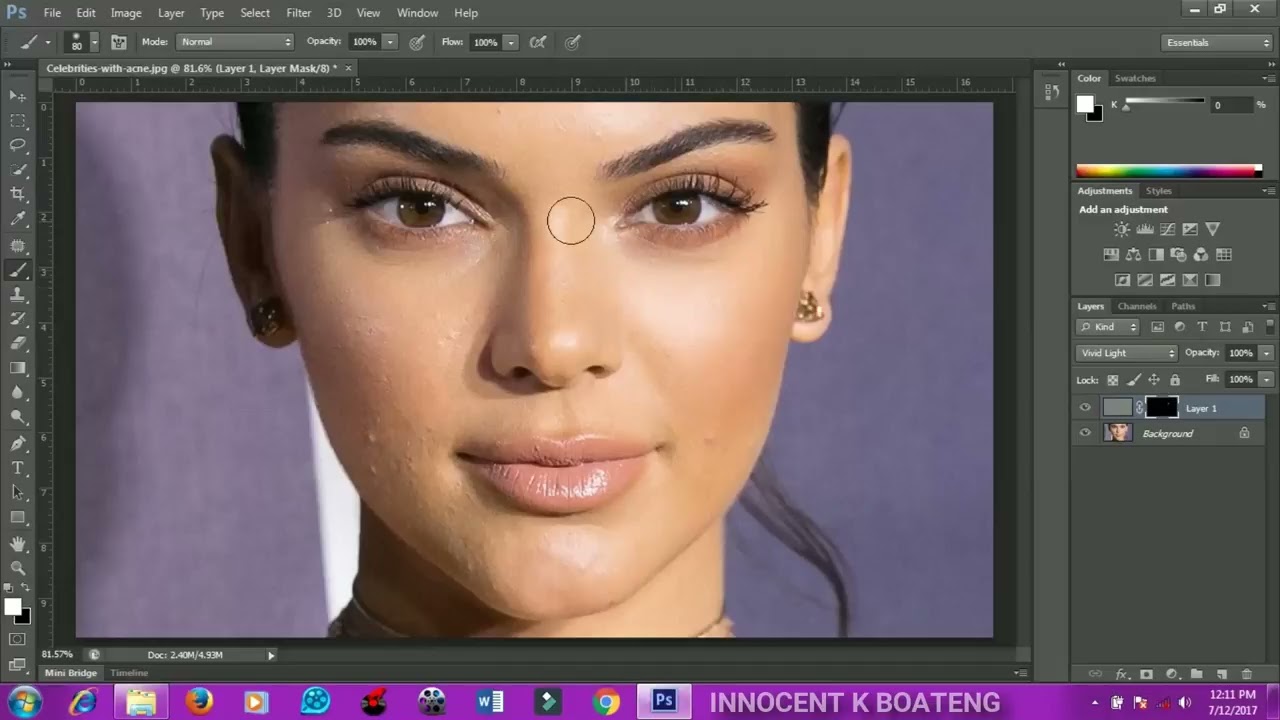Image resolution: width=1280 pixels, height=720 pixels.
Task: Open the brush preset picker arrow
Action: (94, 42)
